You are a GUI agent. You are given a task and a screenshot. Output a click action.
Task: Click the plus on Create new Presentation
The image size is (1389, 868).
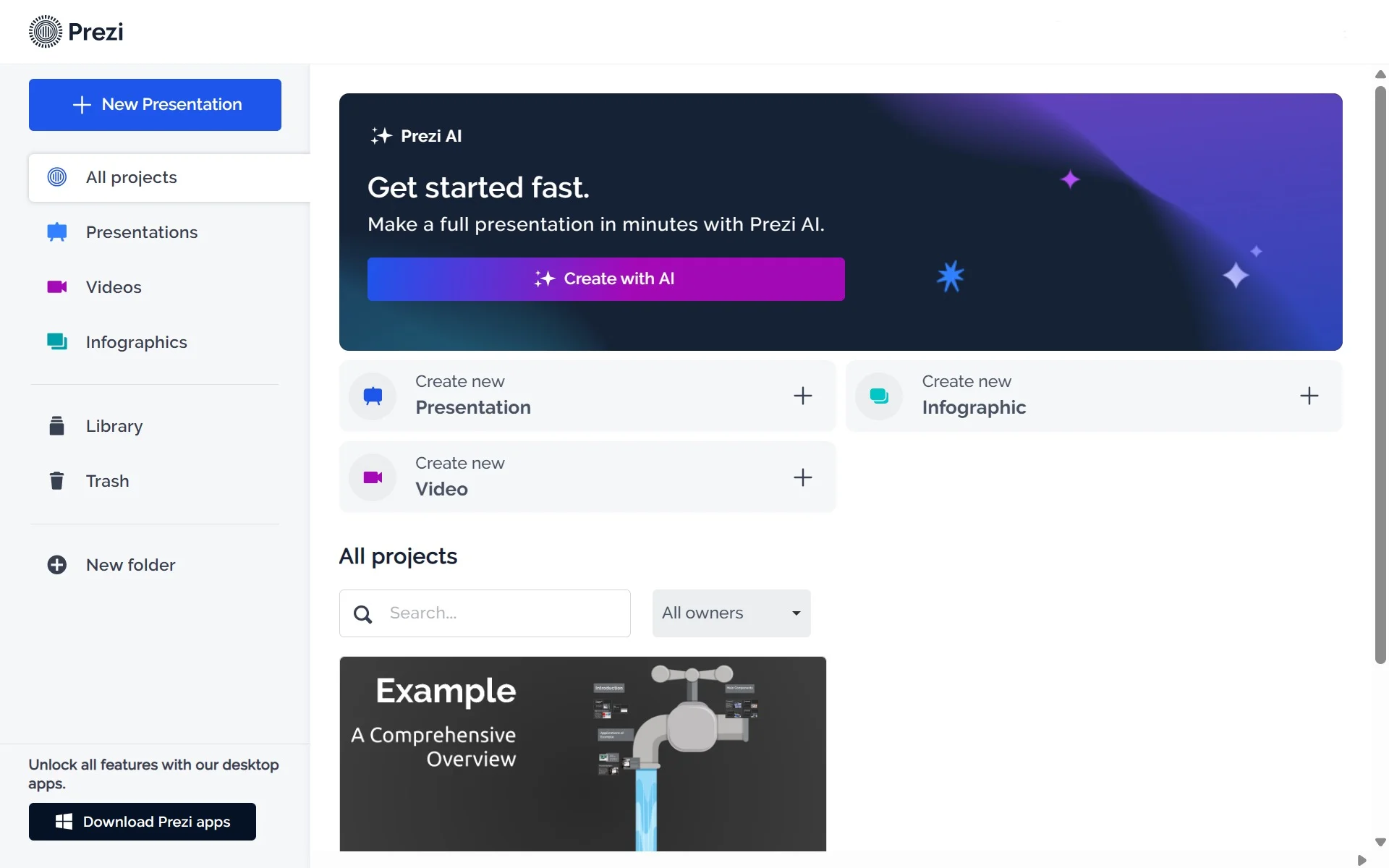[x=803, y=396]
